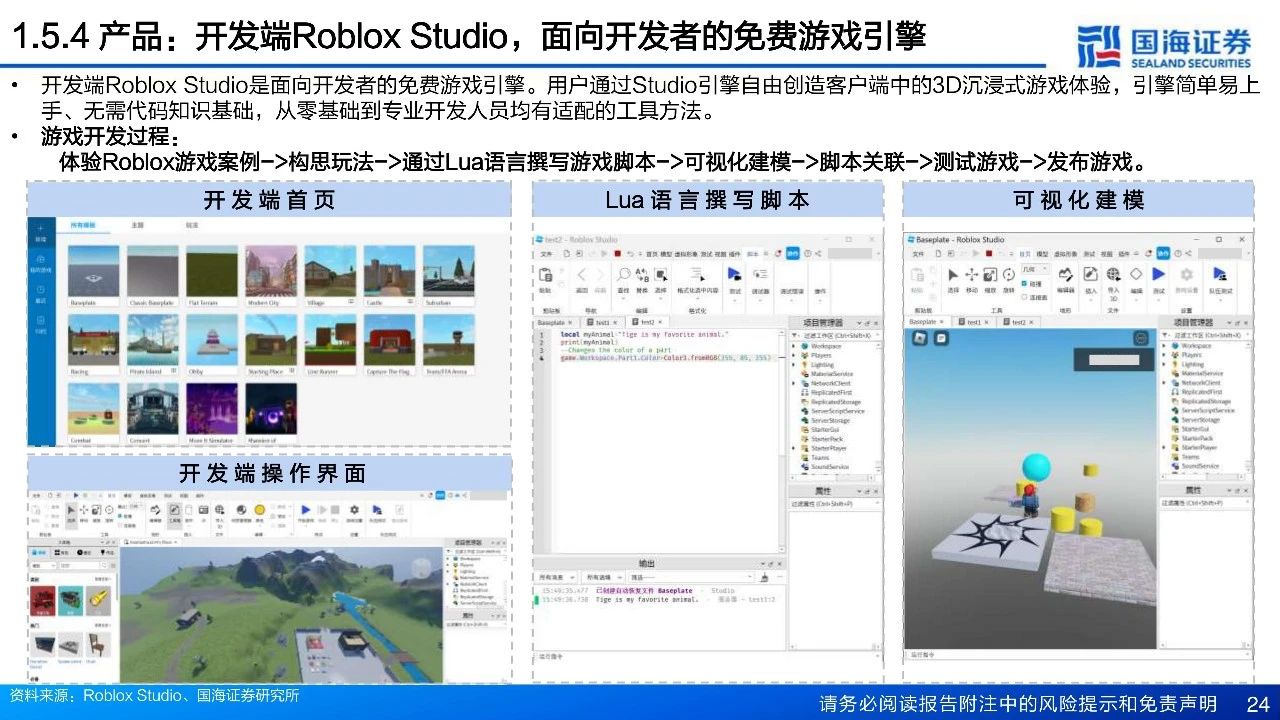Toggle the Collisions checkbox in Baseplate window

pyautogui.click(x=1025, y=284)
